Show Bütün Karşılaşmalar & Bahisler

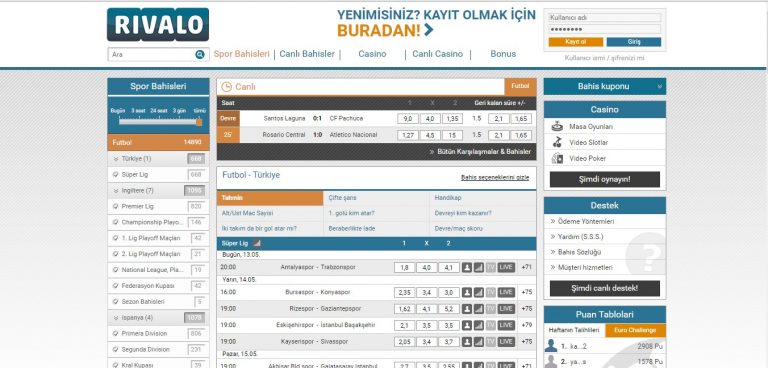point(480,152)
